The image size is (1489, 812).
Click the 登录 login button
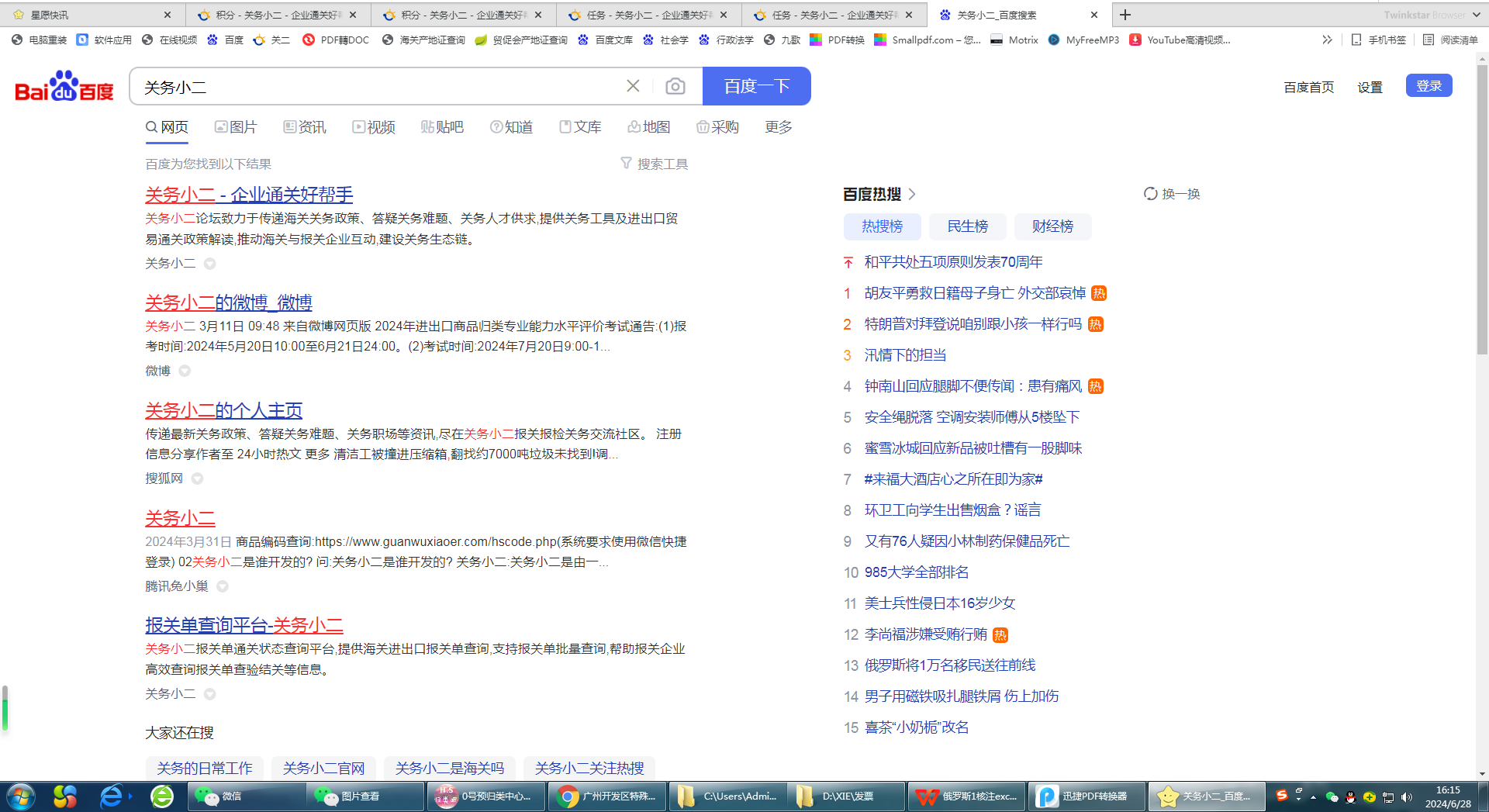click(x=1429, y=85)
